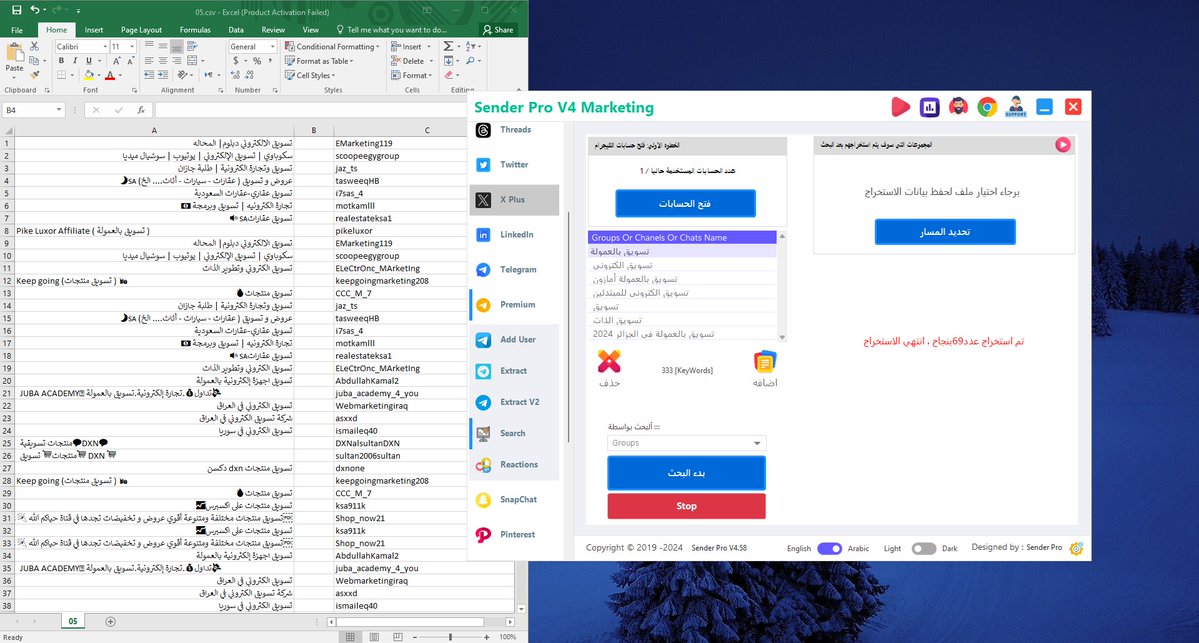Click the red X delete keyword icon
Viewport: 1199px width, 643px height.
click(609, 361)
